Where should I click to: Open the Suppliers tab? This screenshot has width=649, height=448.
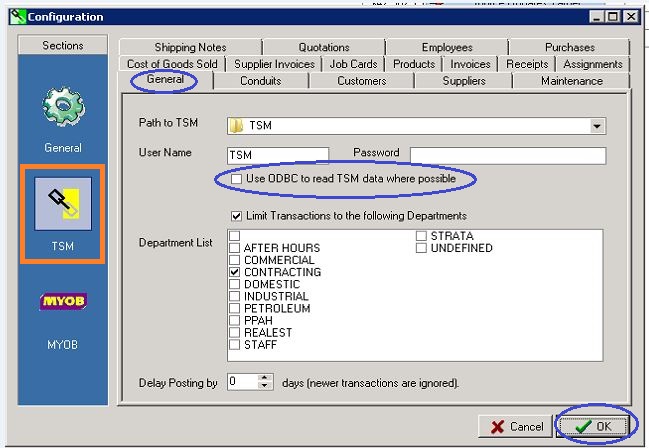464,81
